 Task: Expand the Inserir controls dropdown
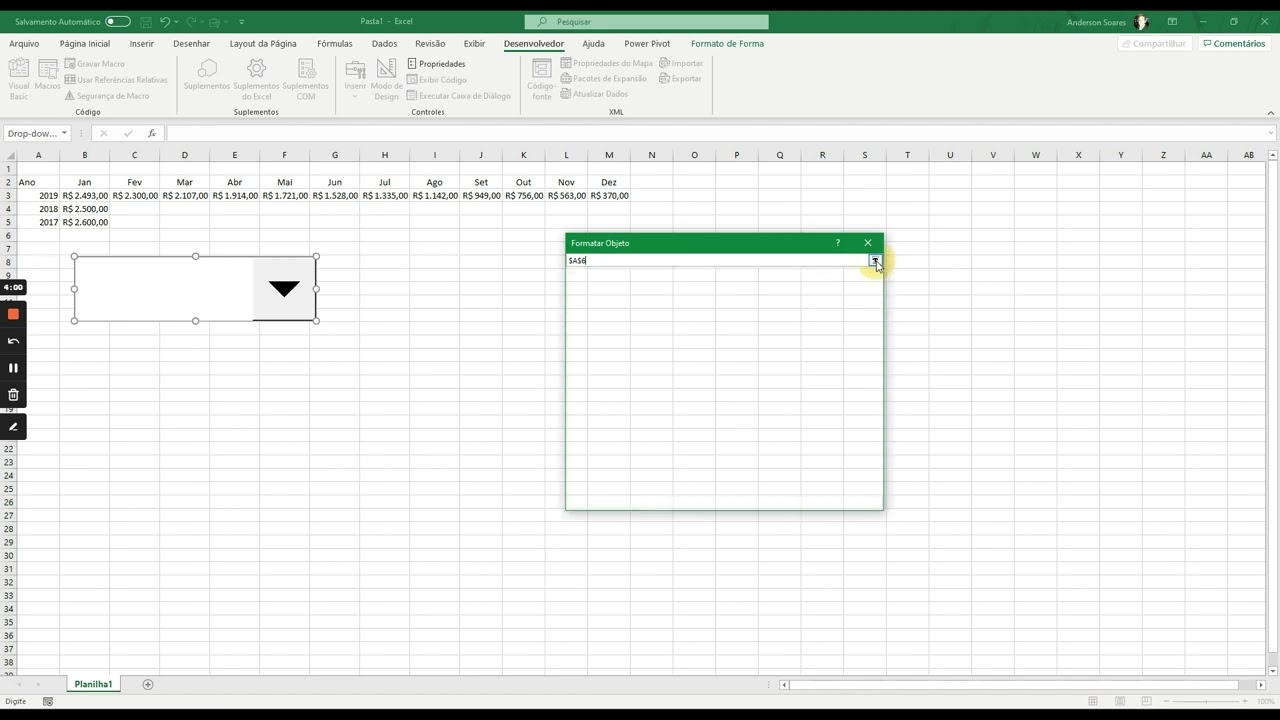[x=355, y=80]
